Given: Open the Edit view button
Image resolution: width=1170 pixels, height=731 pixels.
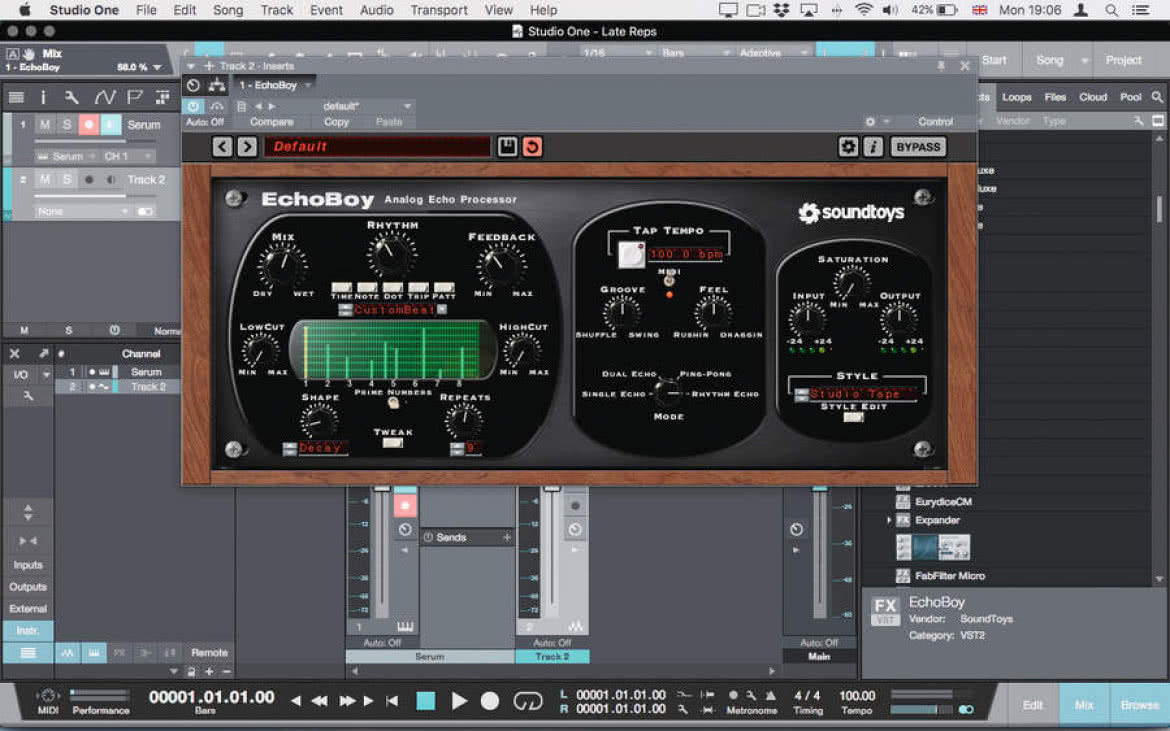Looking at the screenshot, I should (x=1033, y=705).
